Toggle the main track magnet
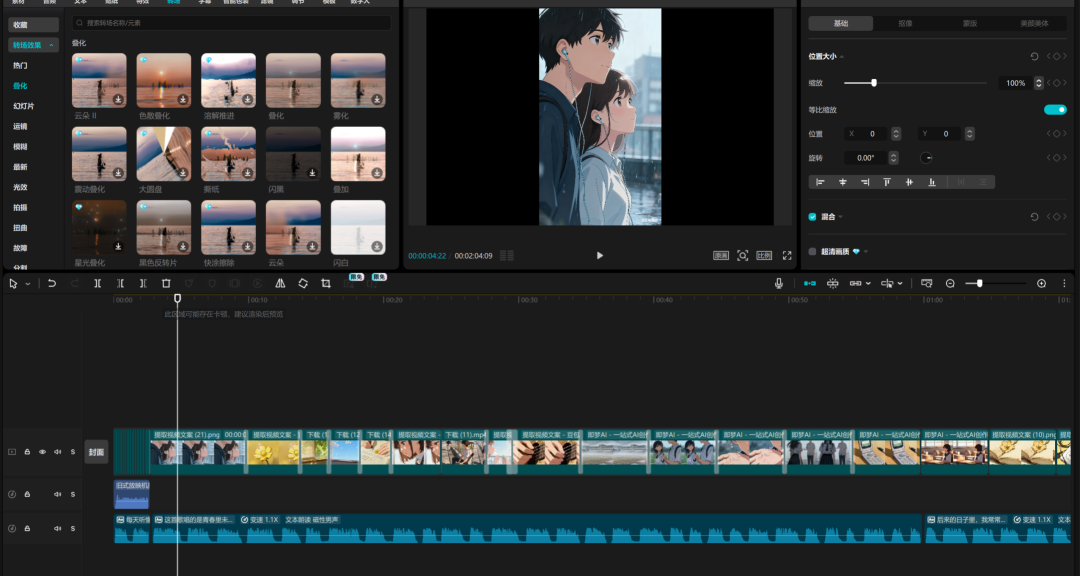Viewport: 1080px width, 576px height. [x=810, y=283]
